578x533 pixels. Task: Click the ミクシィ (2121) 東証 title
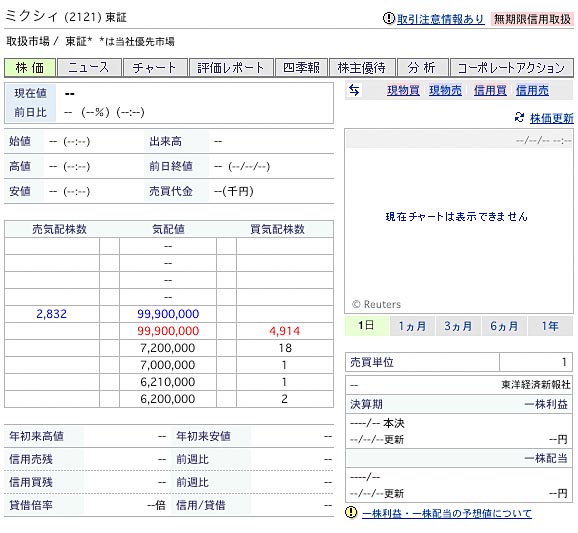66,17
